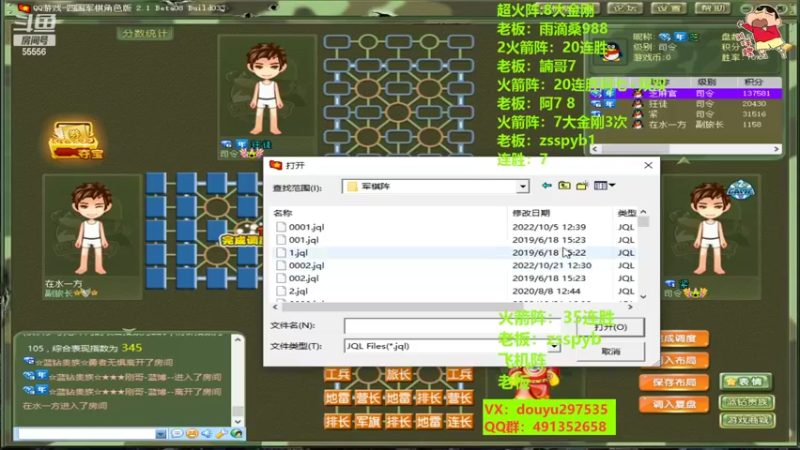Click the left player 在水一方 avatar
Viewport: 800px width, 450px height.
click(92, 228)
